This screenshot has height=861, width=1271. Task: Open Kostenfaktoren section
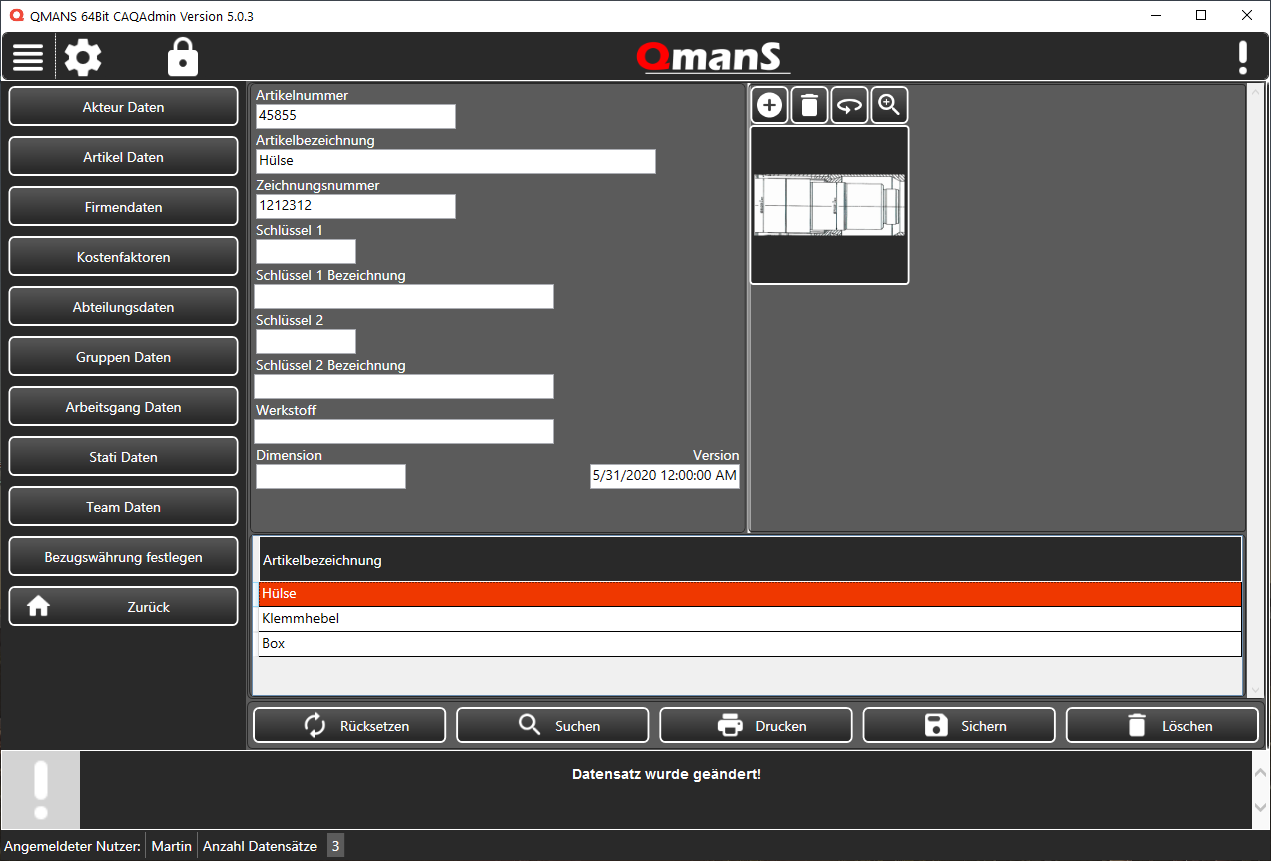coord(124,257)
